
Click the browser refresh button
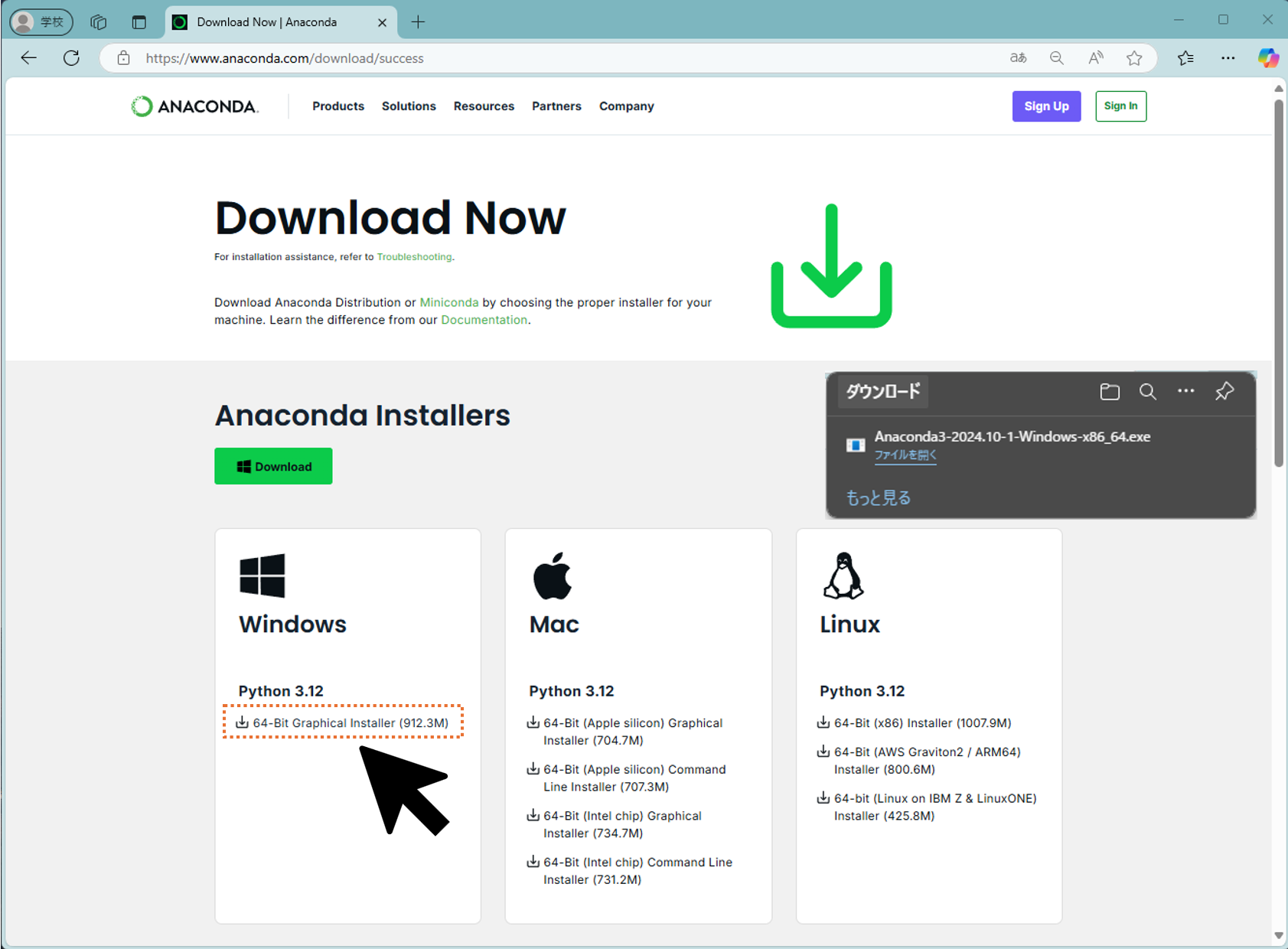71,58
